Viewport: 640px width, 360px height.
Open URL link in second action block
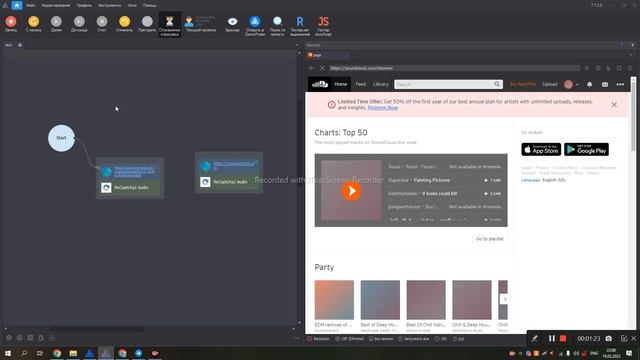[234, 165]
